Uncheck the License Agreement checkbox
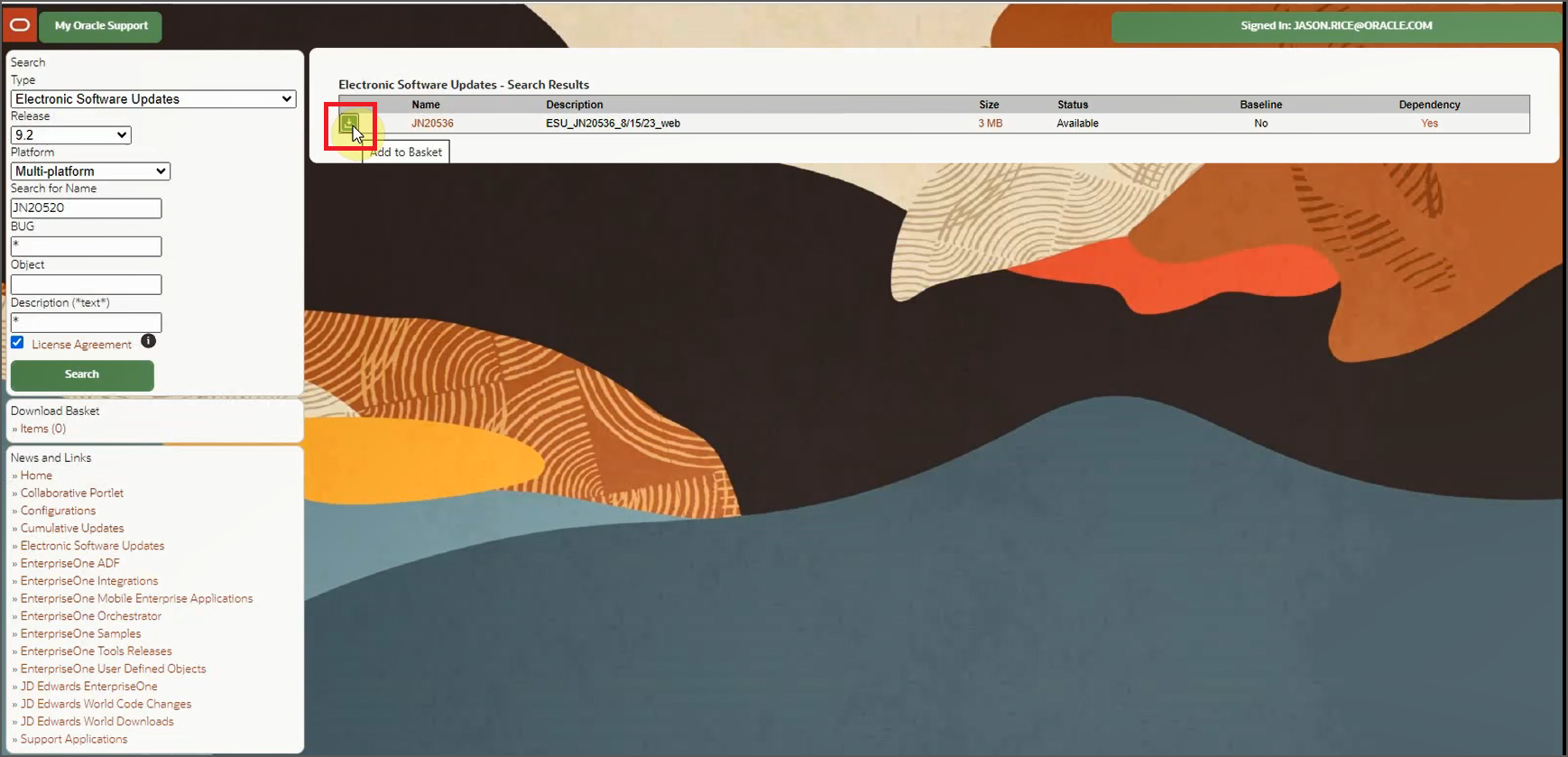Viewport: 1568px width, 757px height. point(17,343)
